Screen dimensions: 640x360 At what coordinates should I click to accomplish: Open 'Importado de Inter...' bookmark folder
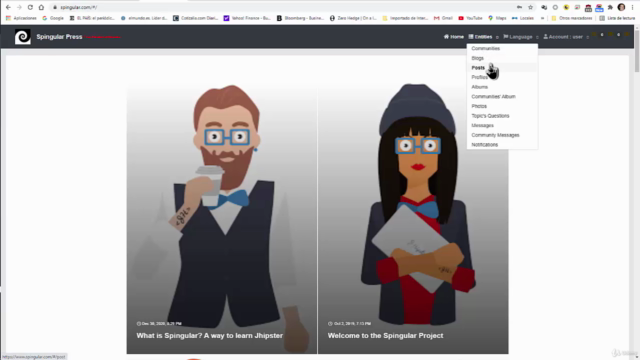tap(405, 18)
